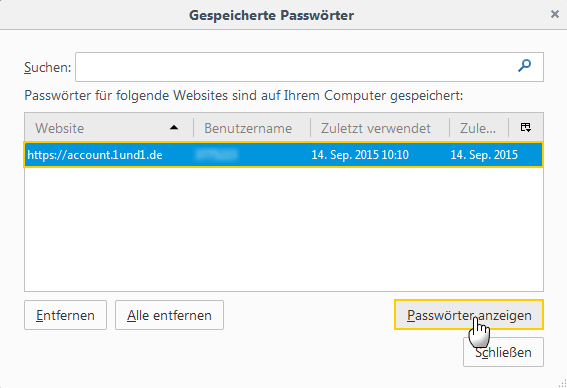Show passwords with Passwörter anzeigen

[469, 315]
